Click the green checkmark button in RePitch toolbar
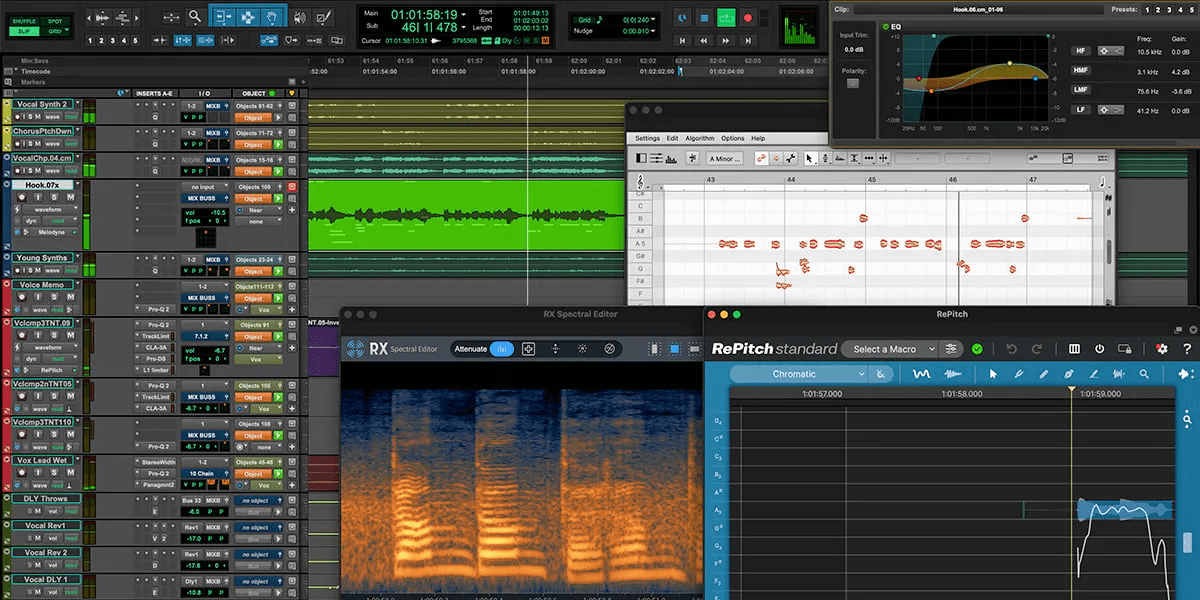The width and height of the screenshot is (1200, 600). click(978, 348)
